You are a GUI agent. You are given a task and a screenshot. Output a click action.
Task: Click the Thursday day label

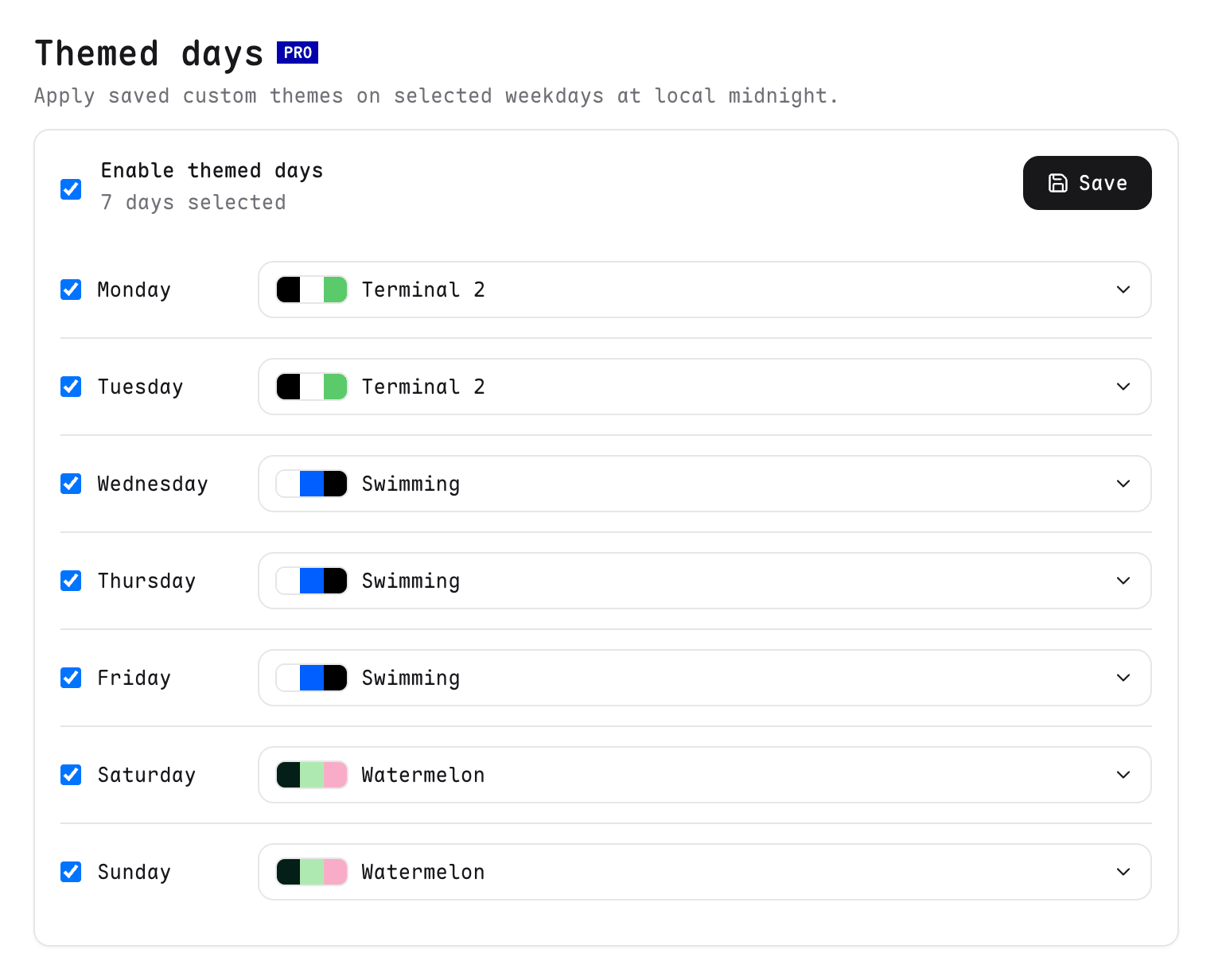[146, 581]
